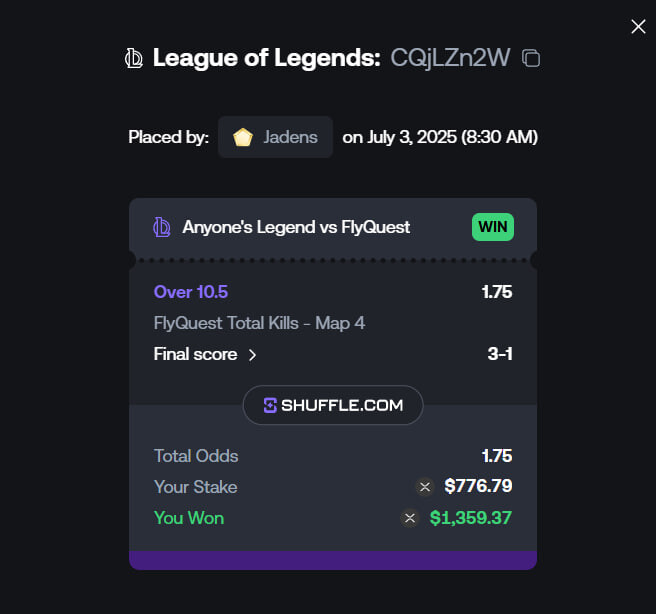The width and height of the screenshot is (656, 614).
Task: Click the bet ID text CQjLZn2W
Action: coord(450,58)
